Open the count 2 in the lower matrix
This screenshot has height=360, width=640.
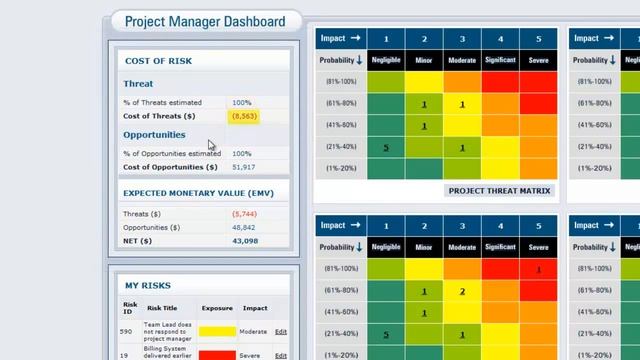[462, 291]
